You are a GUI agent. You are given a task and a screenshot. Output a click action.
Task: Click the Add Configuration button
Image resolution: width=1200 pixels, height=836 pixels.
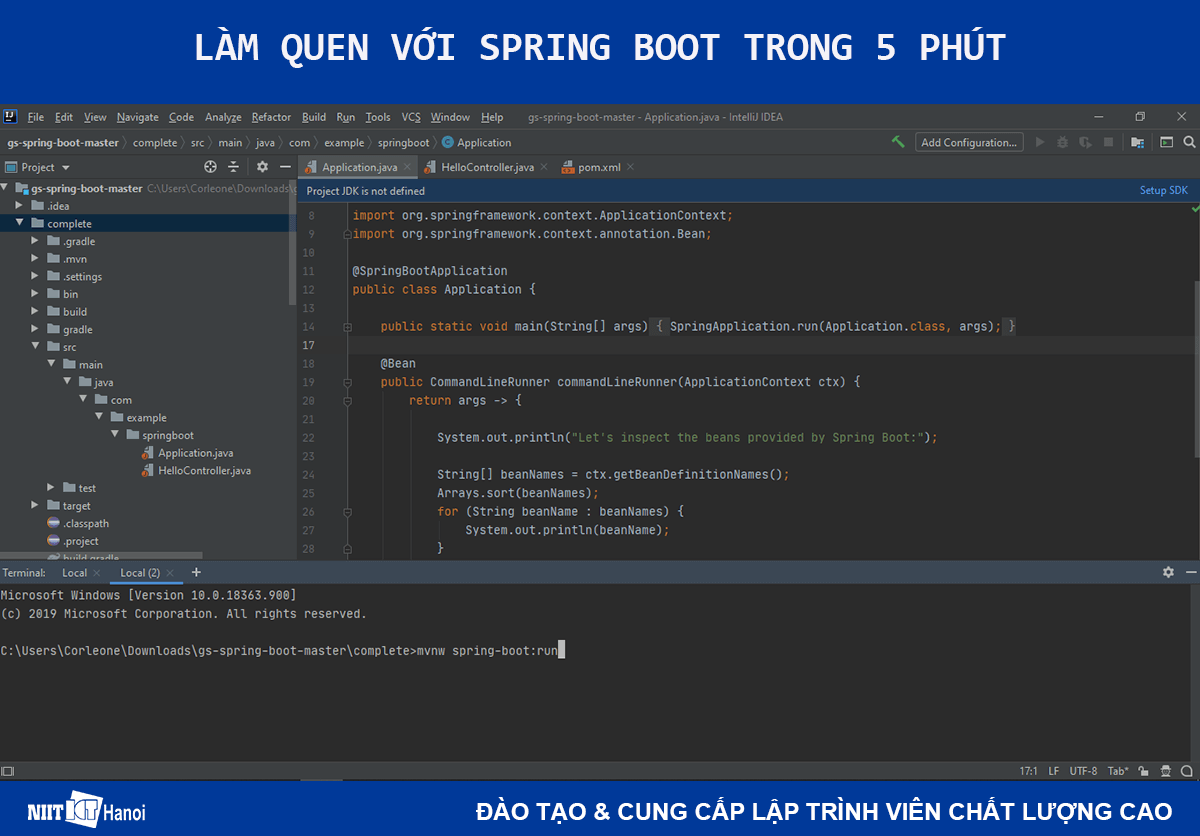(968, 141)
